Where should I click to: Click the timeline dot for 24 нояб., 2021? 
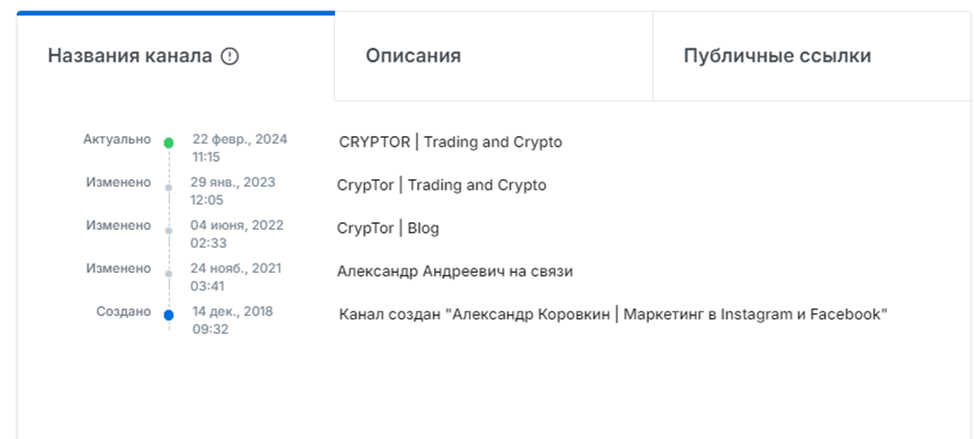pyautogui.click(x=169, y=273)
